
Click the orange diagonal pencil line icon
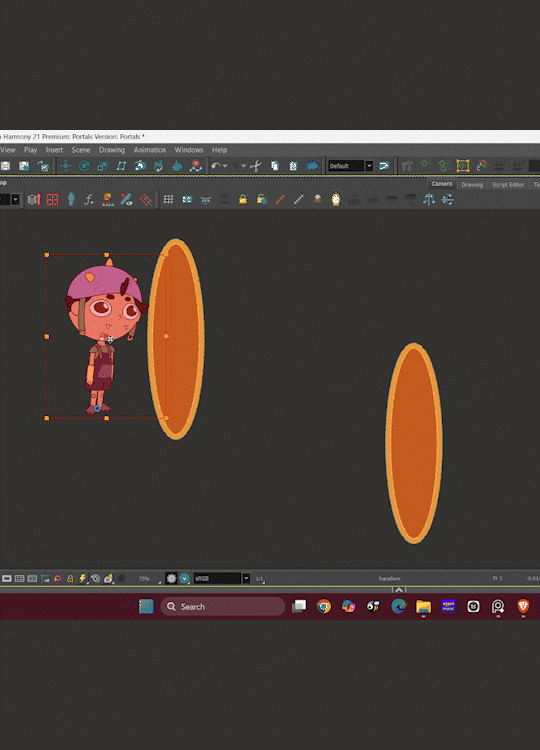point(280,199)
